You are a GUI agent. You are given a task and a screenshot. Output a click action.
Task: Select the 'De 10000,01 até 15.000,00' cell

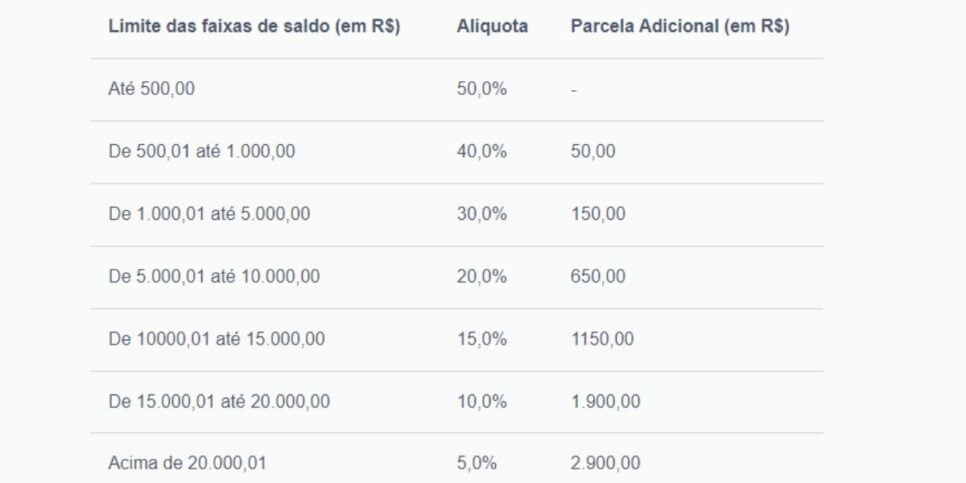click(216, 339)
